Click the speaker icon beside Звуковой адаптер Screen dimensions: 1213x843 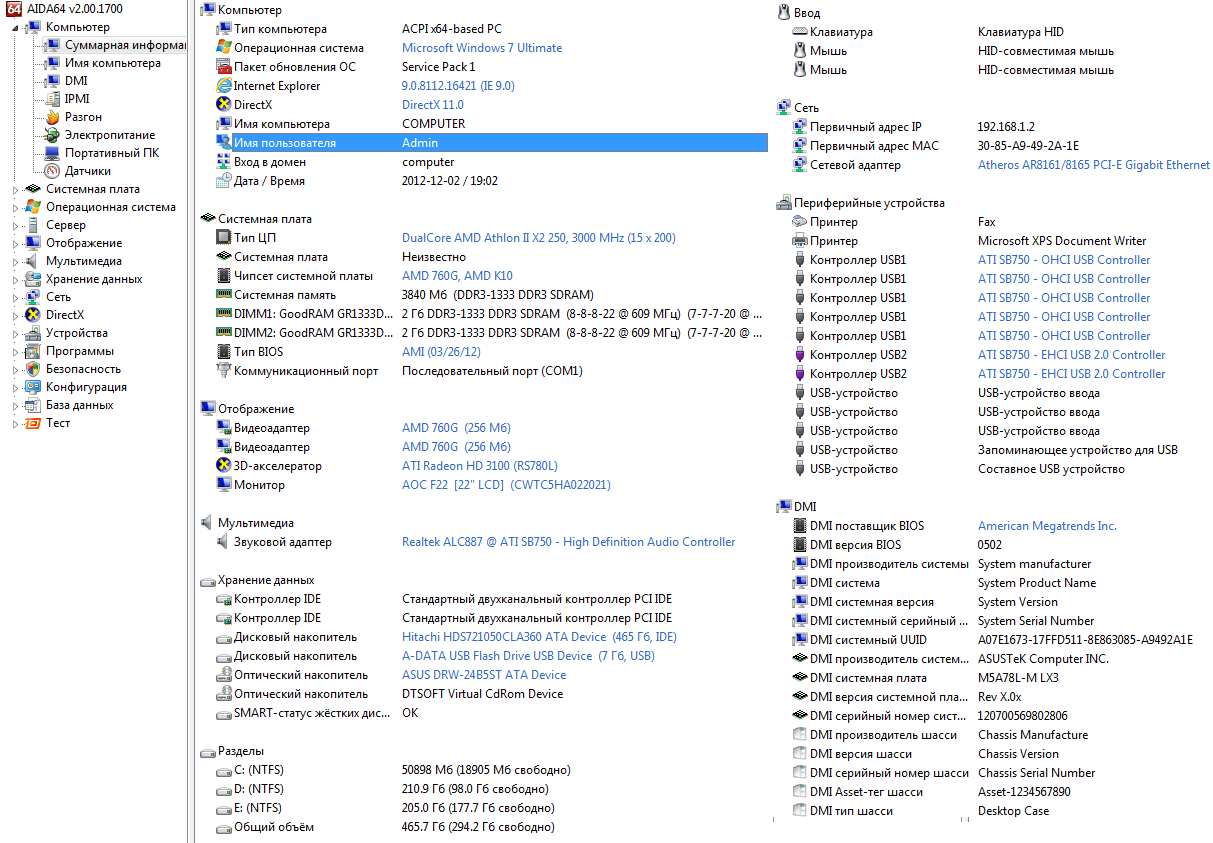pos(224,542)
